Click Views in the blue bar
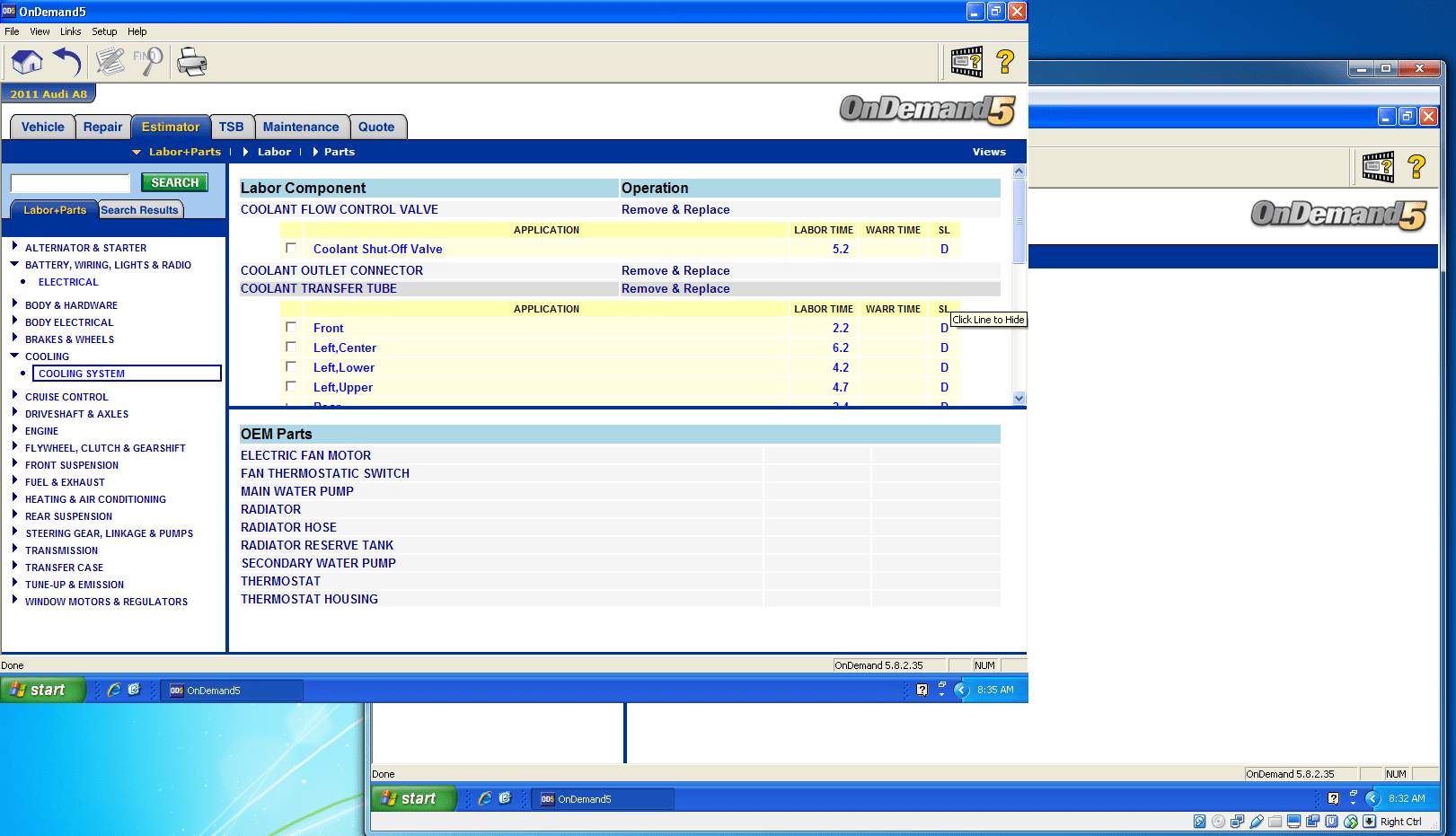The width and height of the screenshot is (1456, 836). [989, 152]
